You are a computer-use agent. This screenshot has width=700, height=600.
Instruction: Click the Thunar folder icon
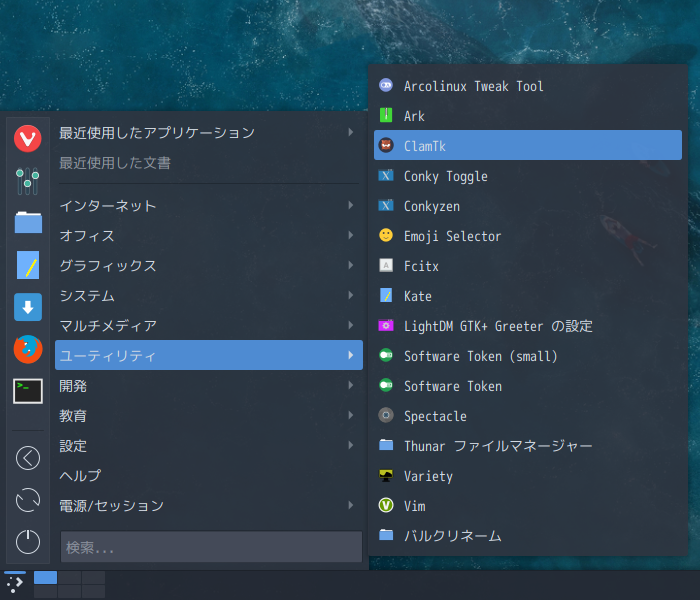pyautogui.click(x=386, y=445)
